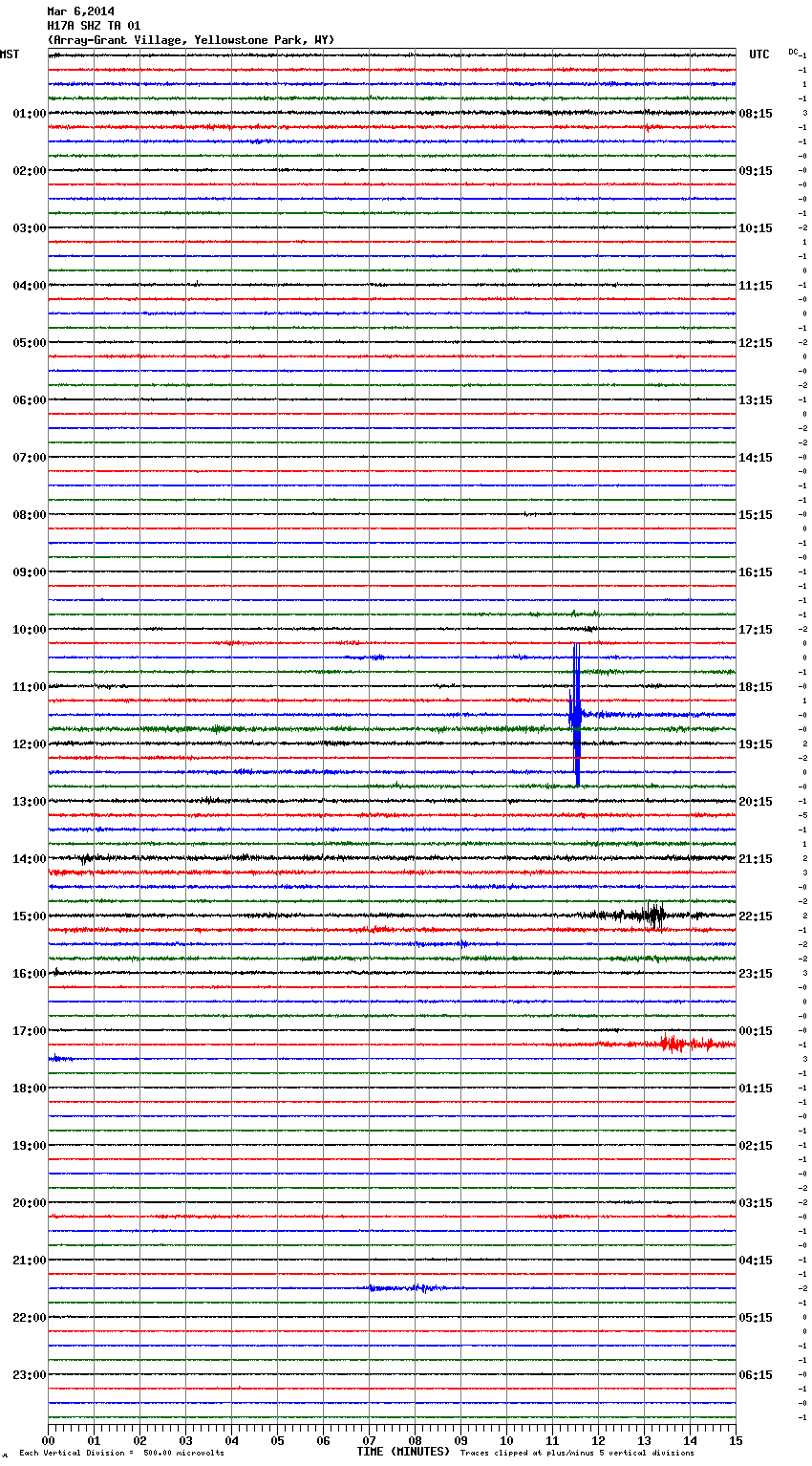Select the '14:00' MST time label

point(30,859)
